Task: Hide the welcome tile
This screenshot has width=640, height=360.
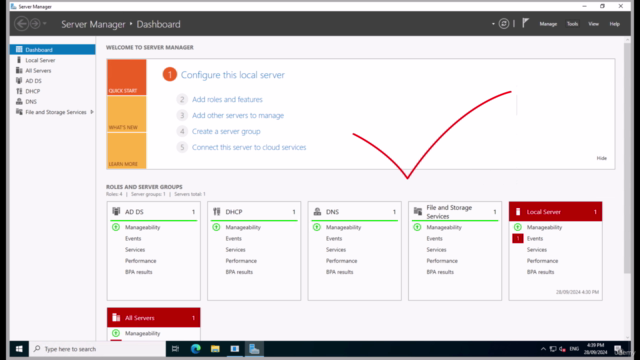Action: tap(602, 158)
